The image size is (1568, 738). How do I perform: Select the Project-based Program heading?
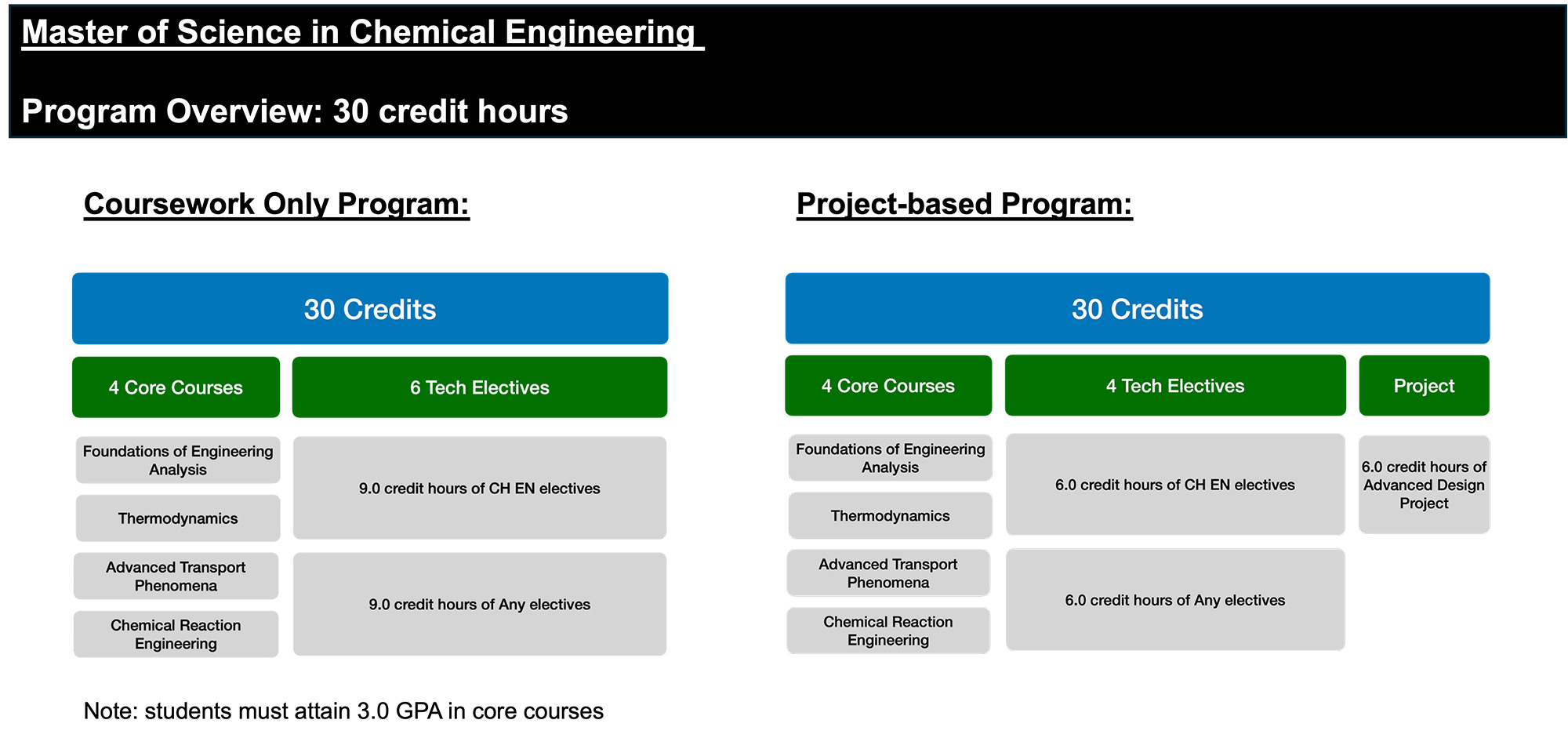click(x=964, y=204)
